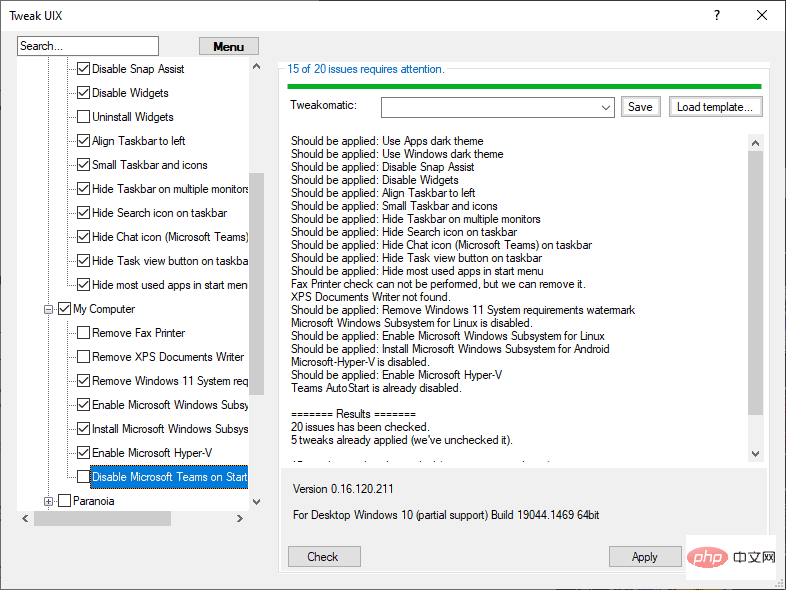Click the tree scroll down arrow
Image resolution: width=786 pixels, height=590 pixels.
(256, 502)
